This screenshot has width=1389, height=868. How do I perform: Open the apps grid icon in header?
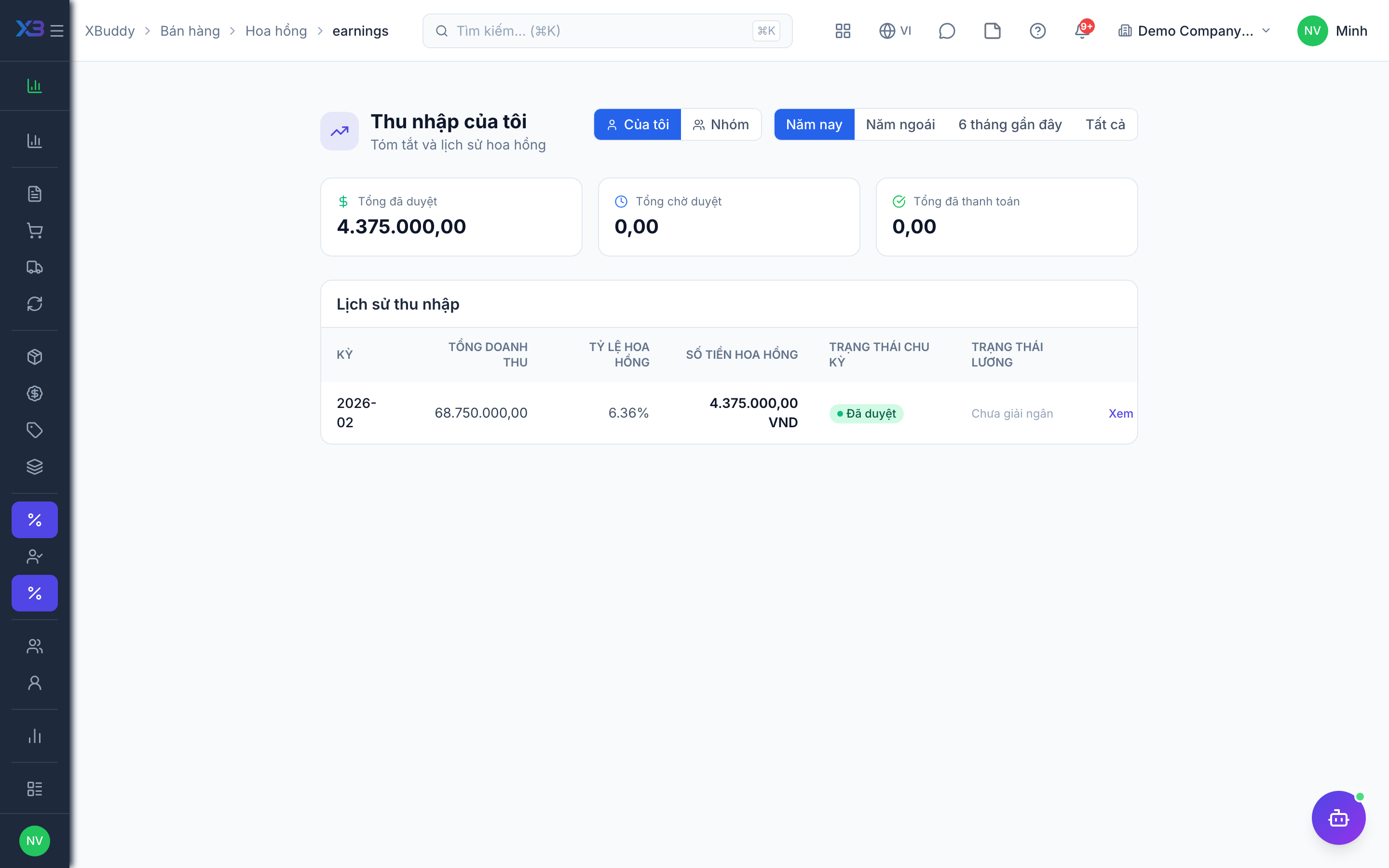pos(843,31)
